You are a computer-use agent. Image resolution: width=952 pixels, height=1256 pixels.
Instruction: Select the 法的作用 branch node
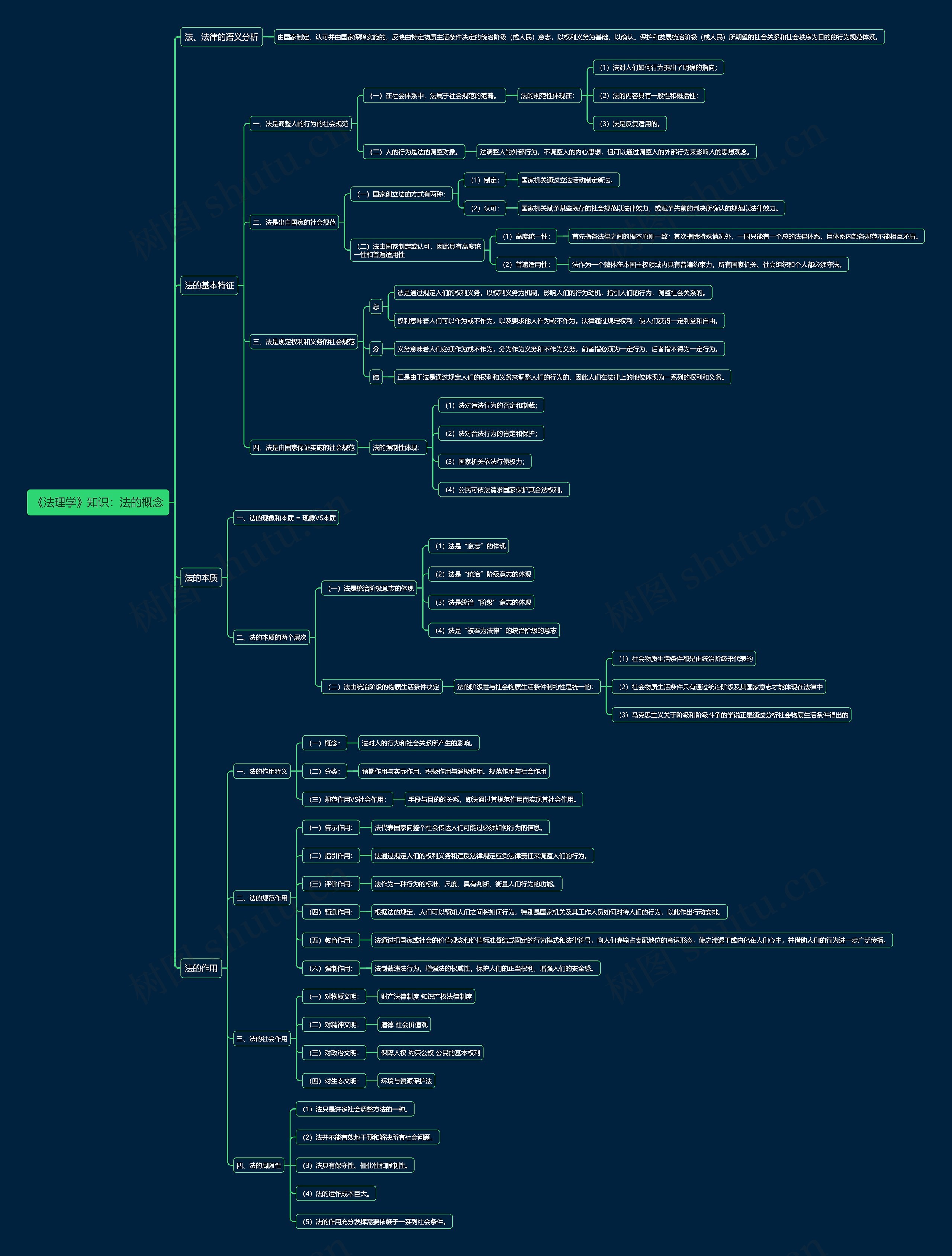click(200, 968)
